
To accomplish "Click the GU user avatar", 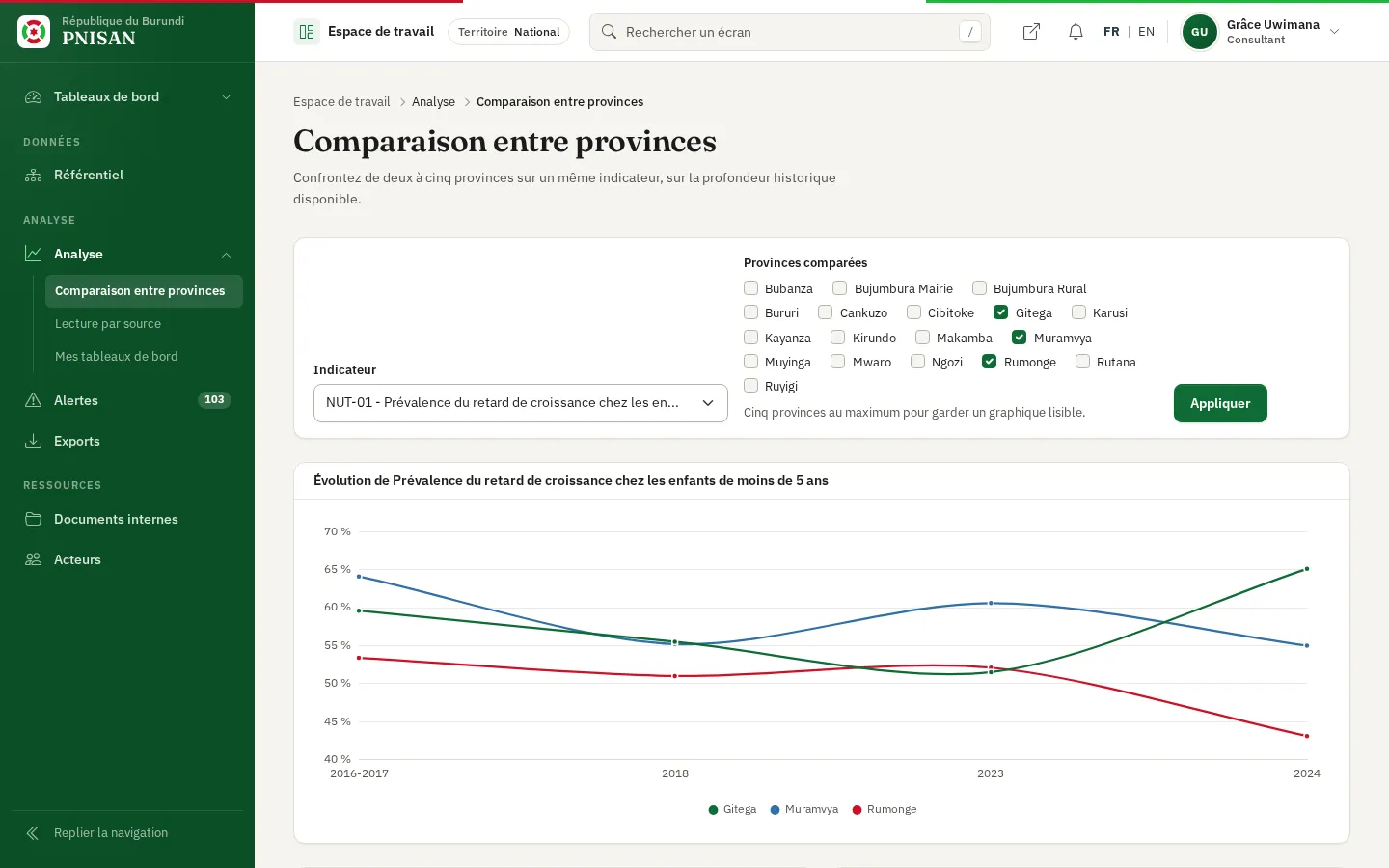I will (x=1200, y=32).
